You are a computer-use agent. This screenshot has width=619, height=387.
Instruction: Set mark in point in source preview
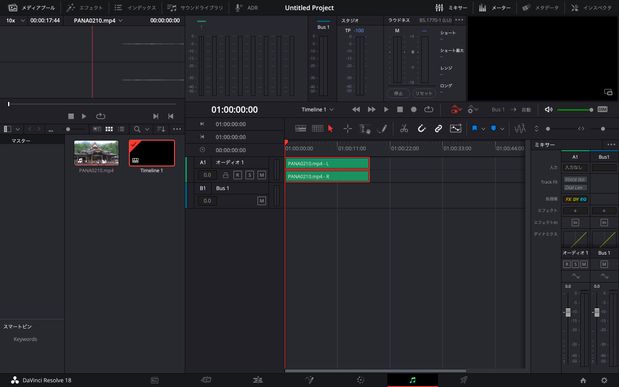156,116
